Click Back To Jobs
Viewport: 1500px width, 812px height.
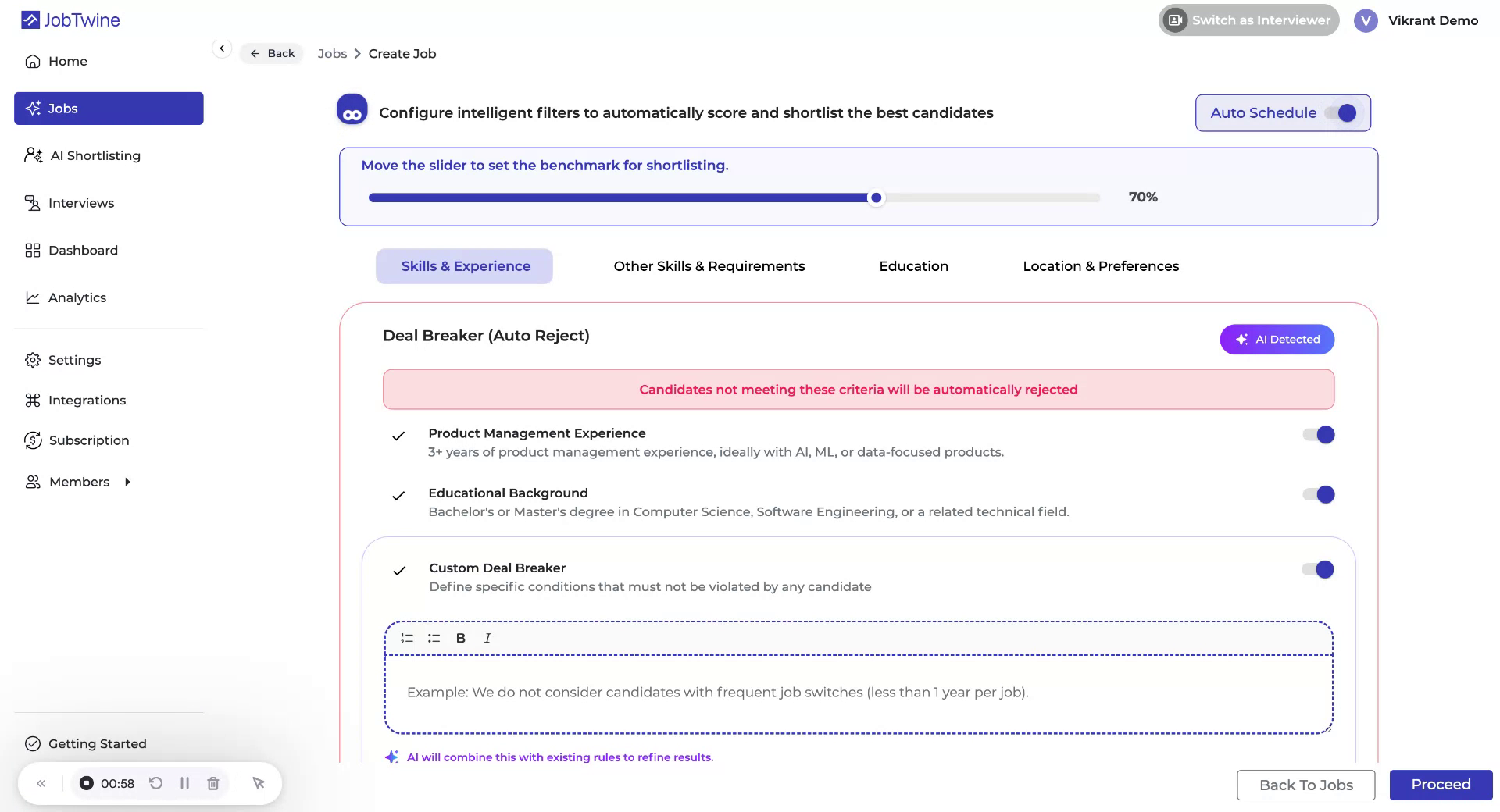pyautogui.click(x=1305, y=785)
